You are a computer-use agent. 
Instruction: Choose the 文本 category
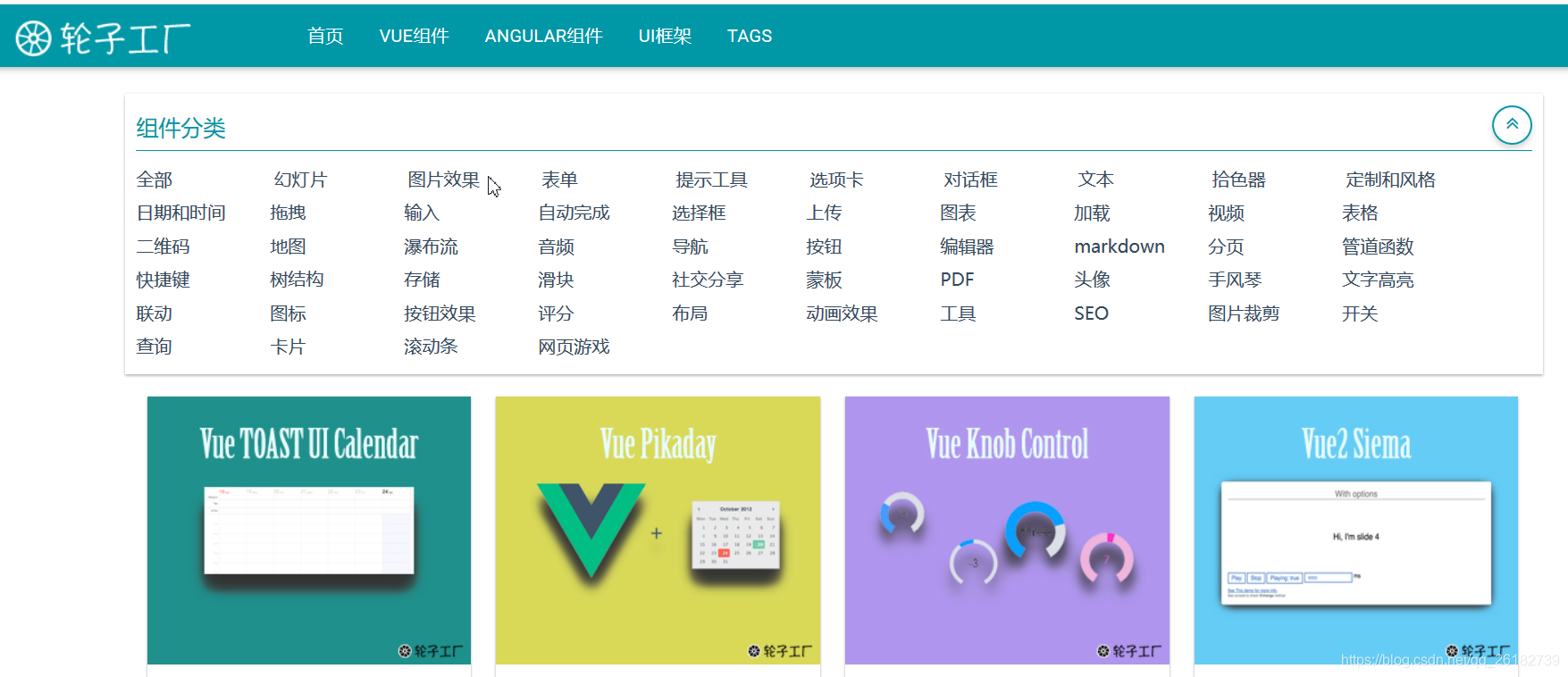click(1095, 180)
